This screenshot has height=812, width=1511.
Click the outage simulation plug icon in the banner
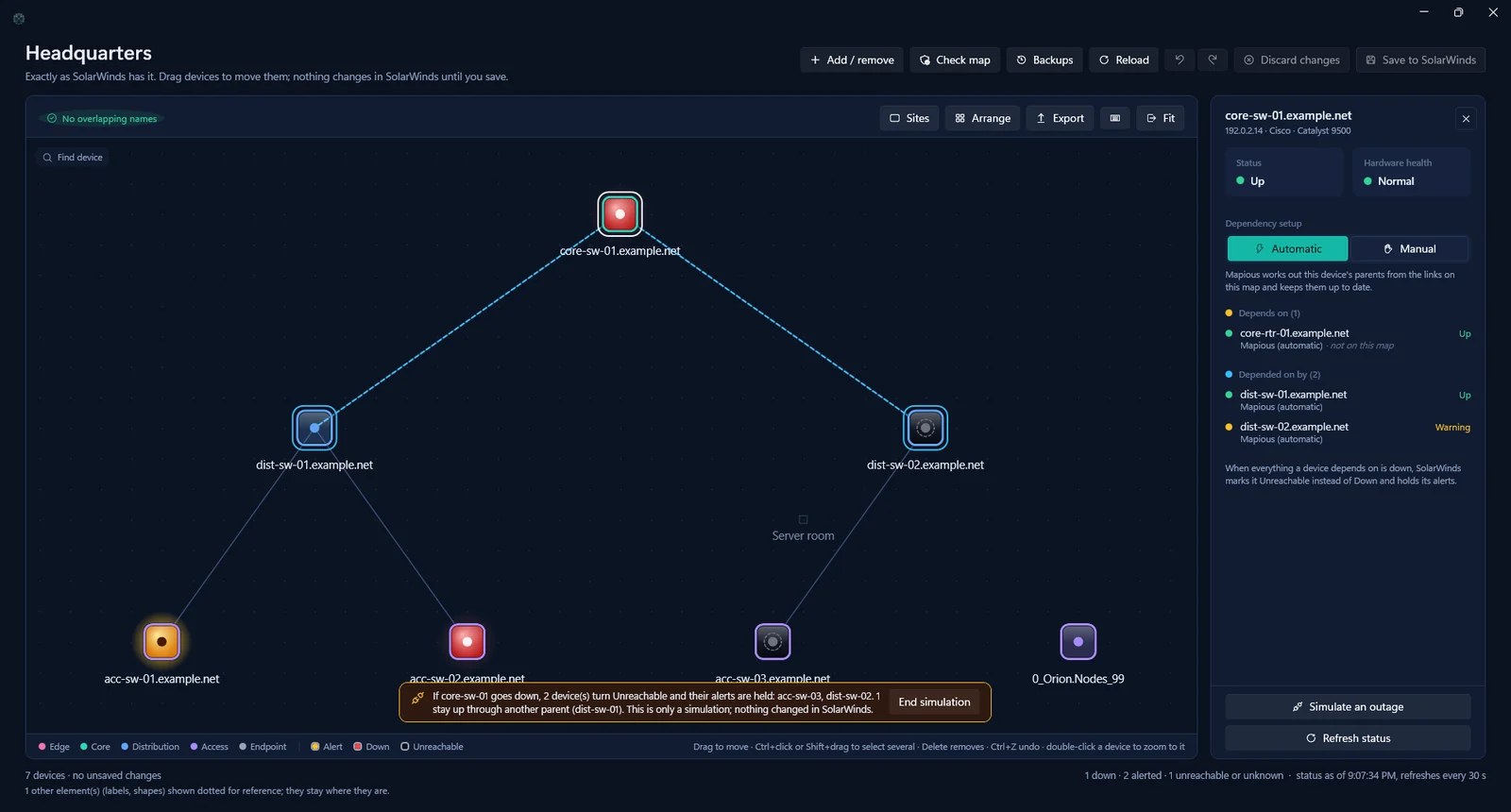coord(417,699)
